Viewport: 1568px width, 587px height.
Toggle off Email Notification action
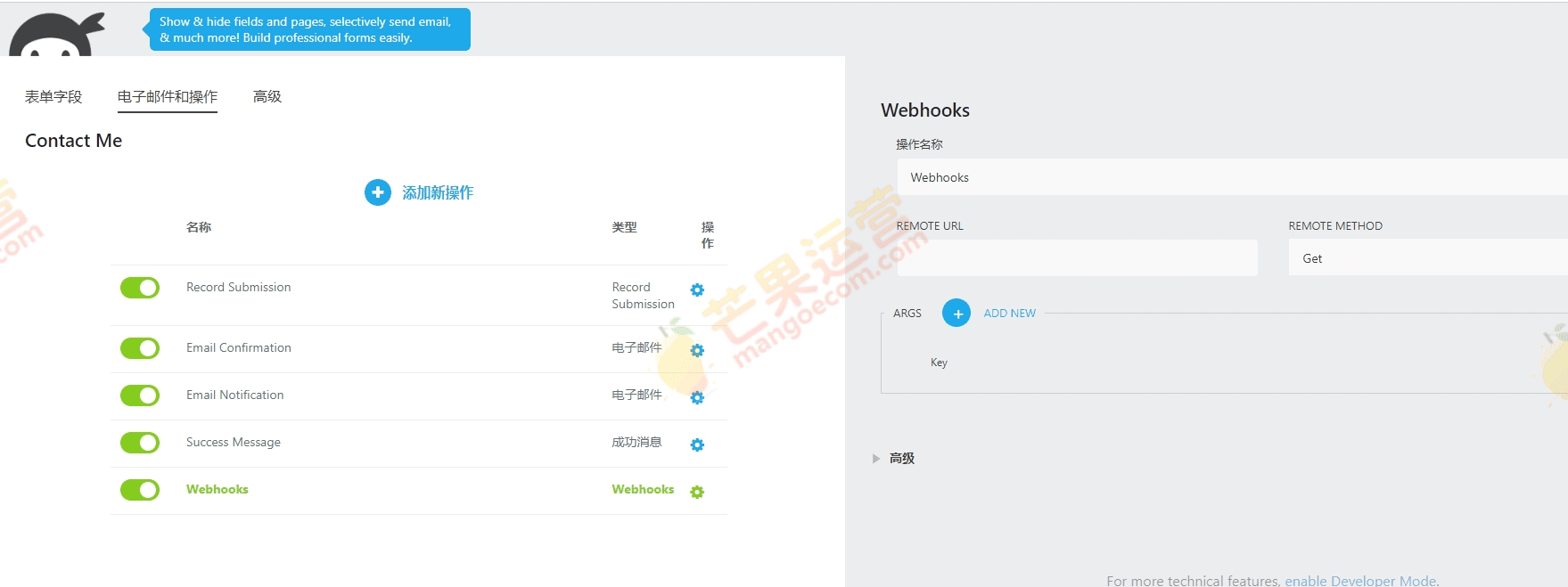coord(140,395)
